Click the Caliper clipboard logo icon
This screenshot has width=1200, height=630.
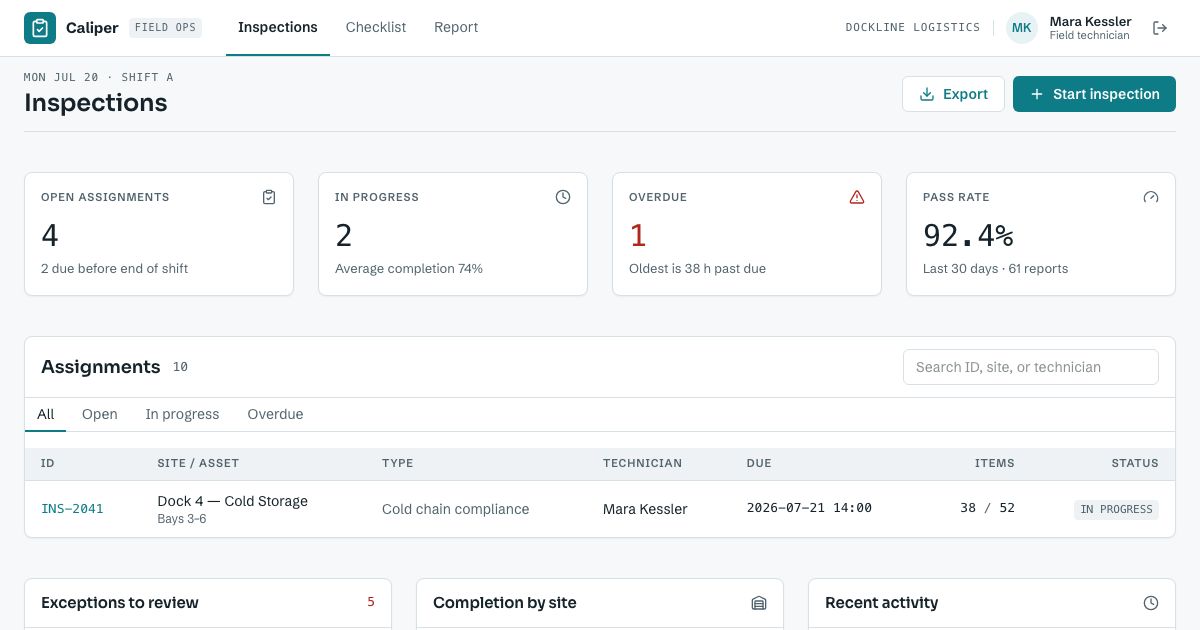[40, 28]
